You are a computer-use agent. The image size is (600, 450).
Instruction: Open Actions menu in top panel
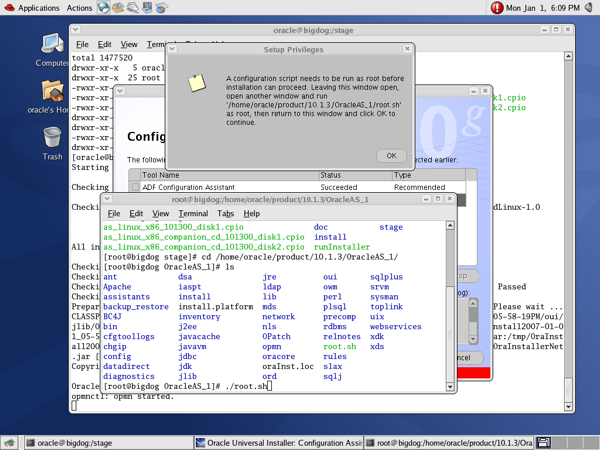click(x=79, y=8)
